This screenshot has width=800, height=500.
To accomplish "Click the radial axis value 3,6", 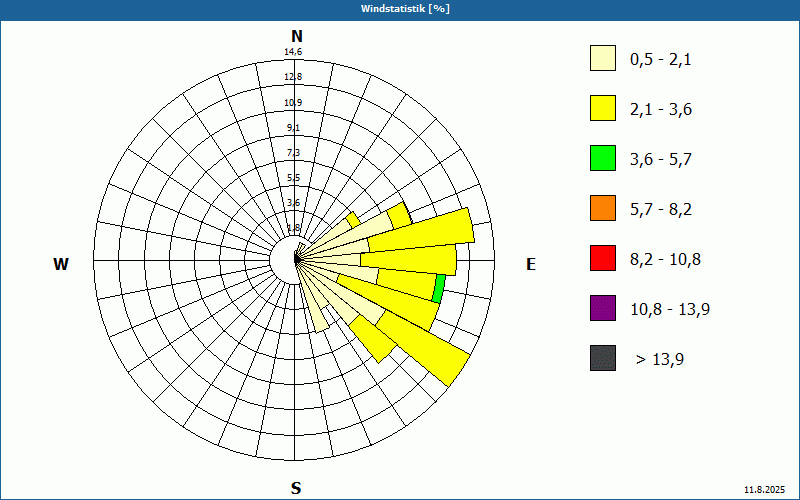I will click(293, 203).
